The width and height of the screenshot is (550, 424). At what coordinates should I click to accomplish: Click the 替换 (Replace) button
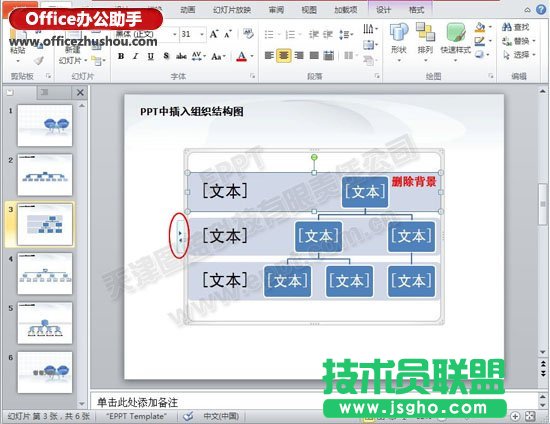tap(519, 41)
